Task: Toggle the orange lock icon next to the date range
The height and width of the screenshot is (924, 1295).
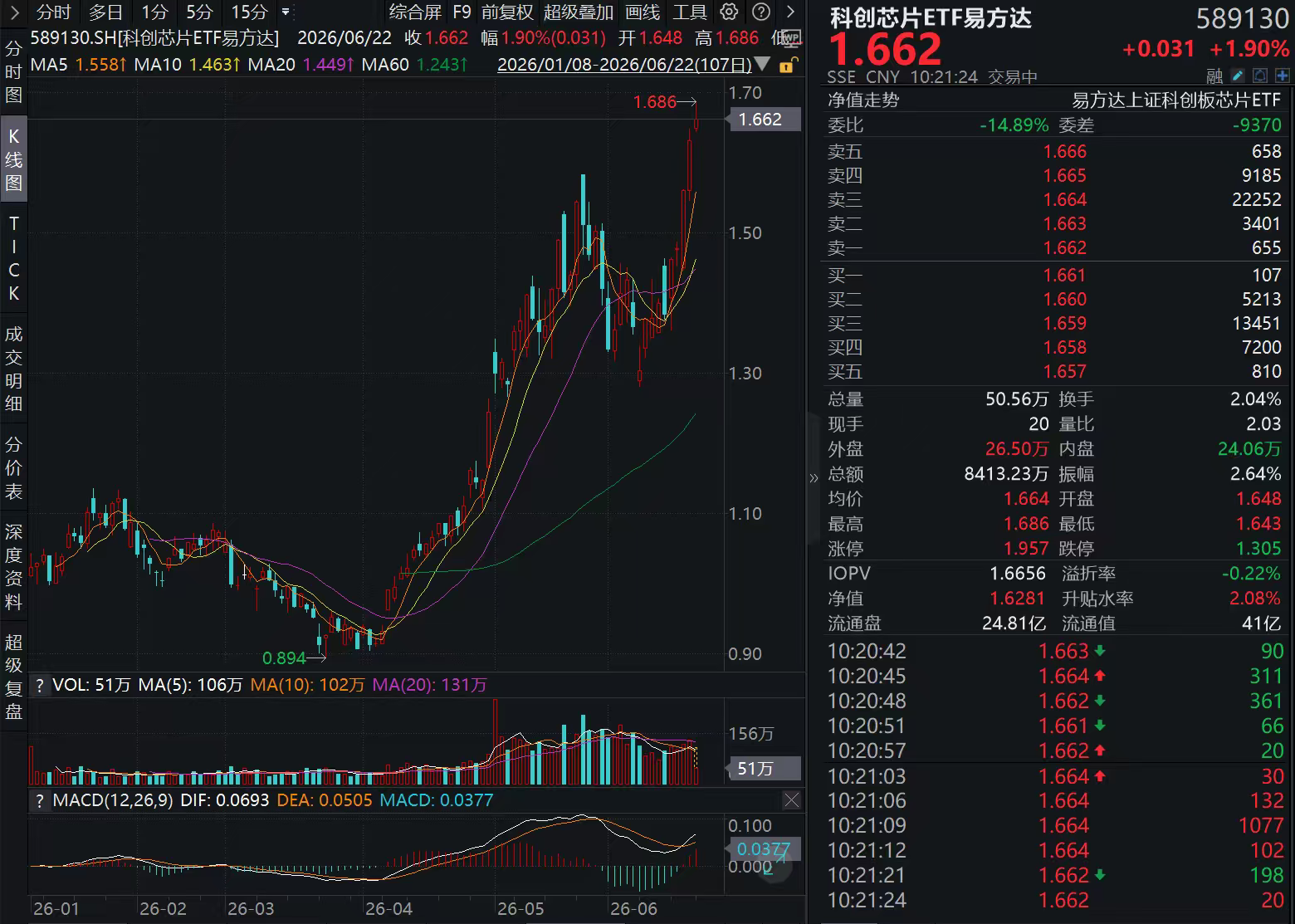Action: (x=787, y=65)
